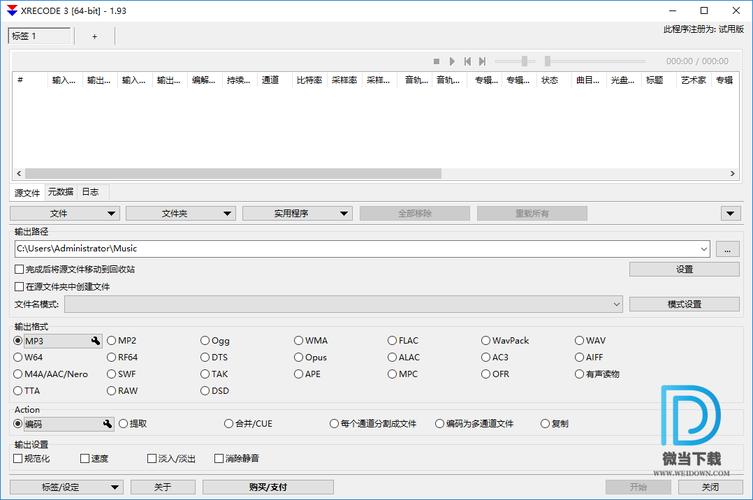Click the file list's right scroll arrow
Viewport: 753px width, 500px height.
pyautogui.click(x=732, y=173)
